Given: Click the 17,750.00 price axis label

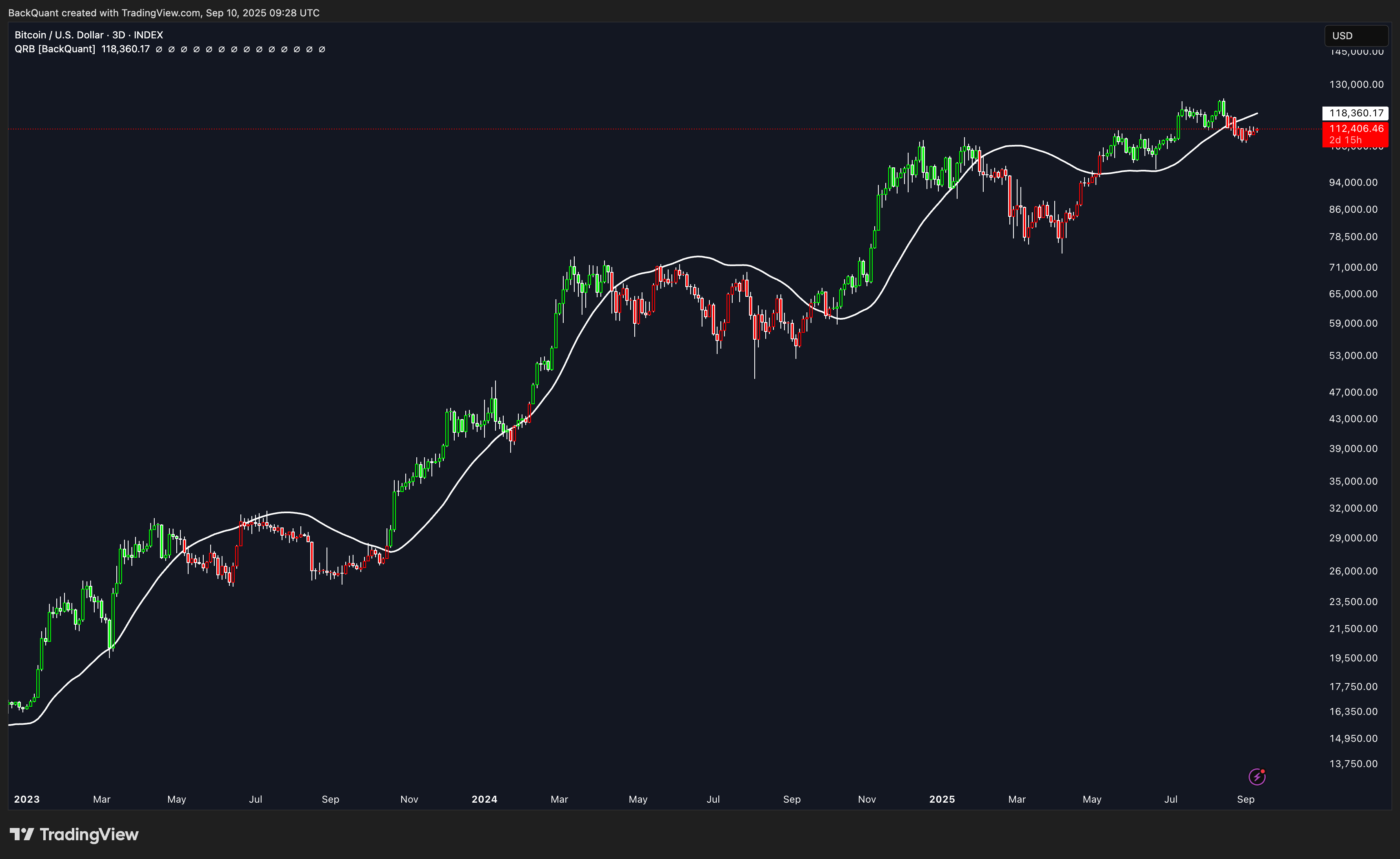Looking at the screenshot, I should (x=1353, y=687).
